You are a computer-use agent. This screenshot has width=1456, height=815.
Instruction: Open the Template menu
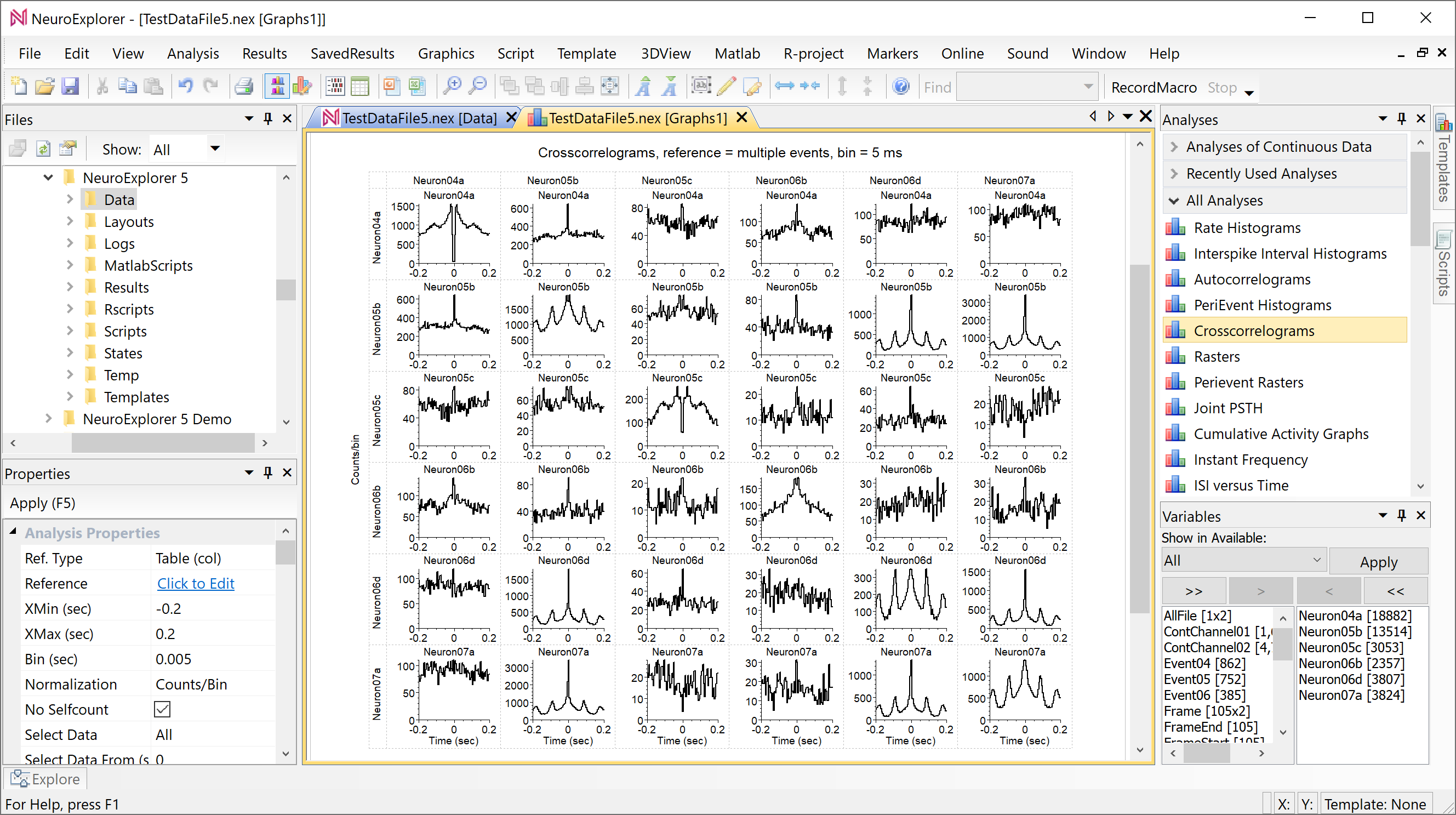coord(586,54)
